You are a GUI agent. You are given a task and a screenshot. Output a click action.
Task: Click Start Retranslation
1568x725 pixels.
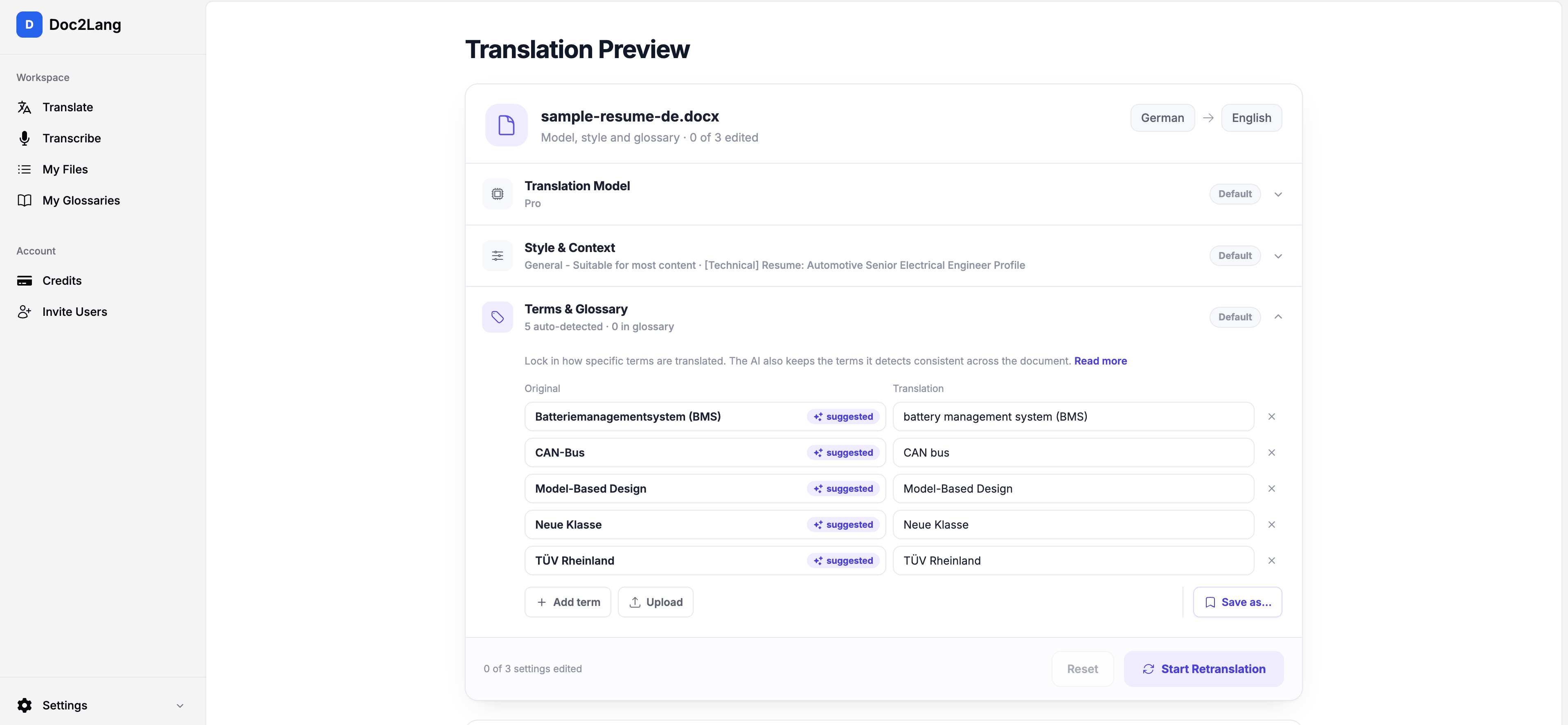(x=1203, y=669)
